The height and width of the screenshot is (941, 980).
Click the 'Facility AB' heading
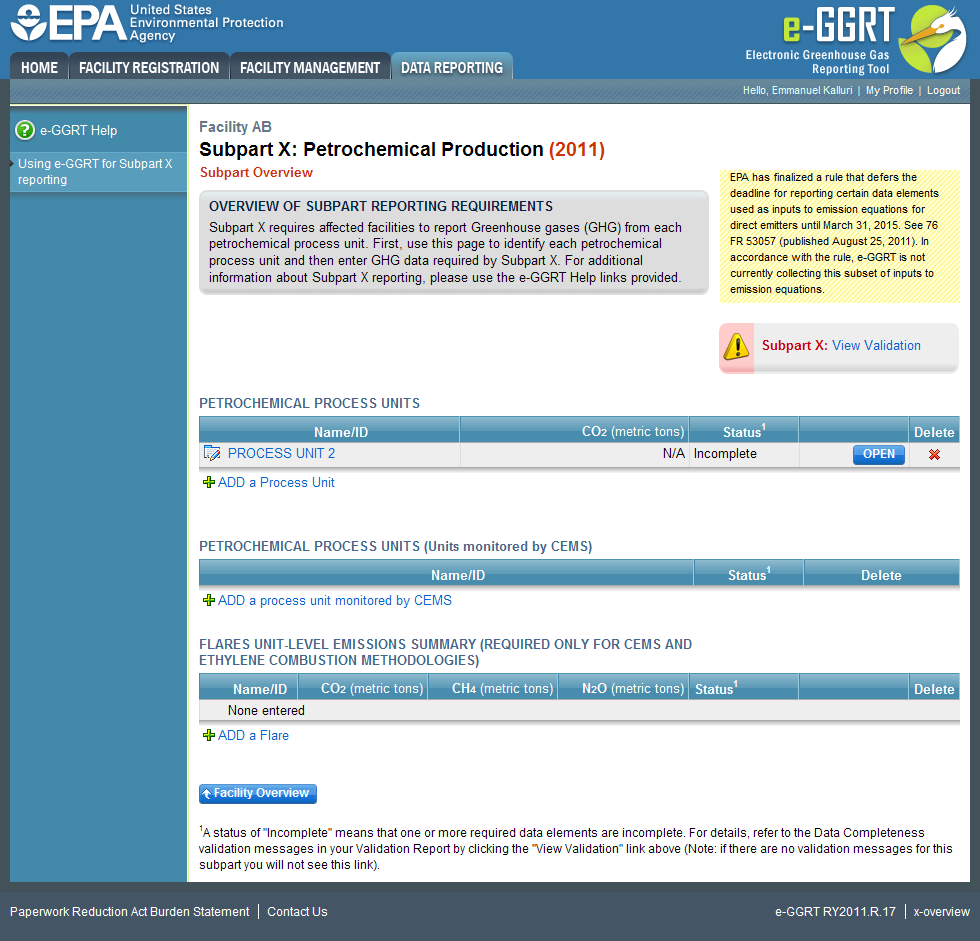pos(236,127)
